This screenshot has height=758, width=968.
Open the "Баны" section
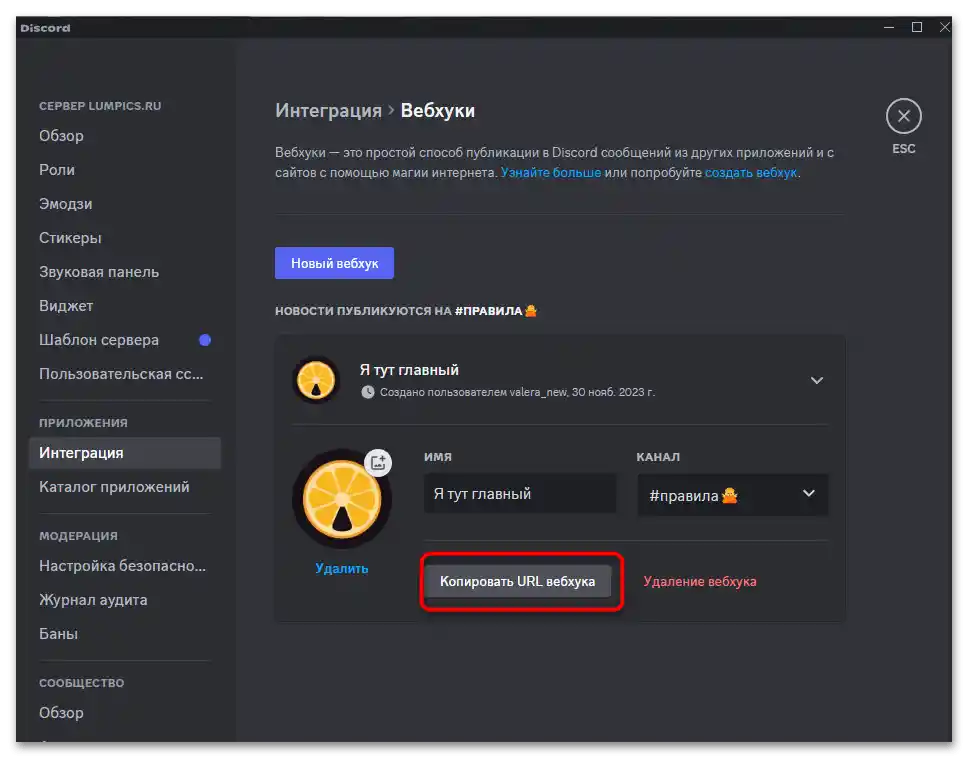coord(58,633)
